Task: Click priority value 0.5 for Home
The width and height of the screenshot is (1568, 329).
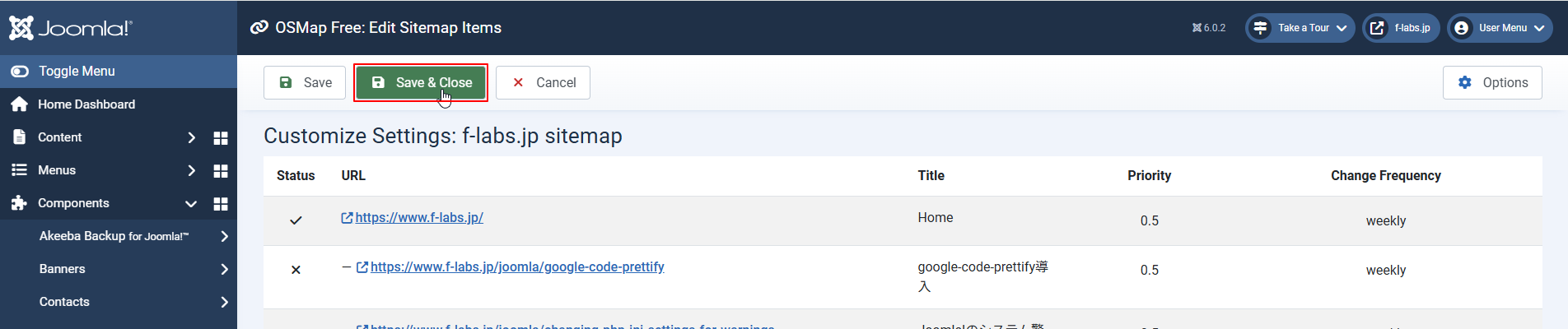Action: (1149, 220)
